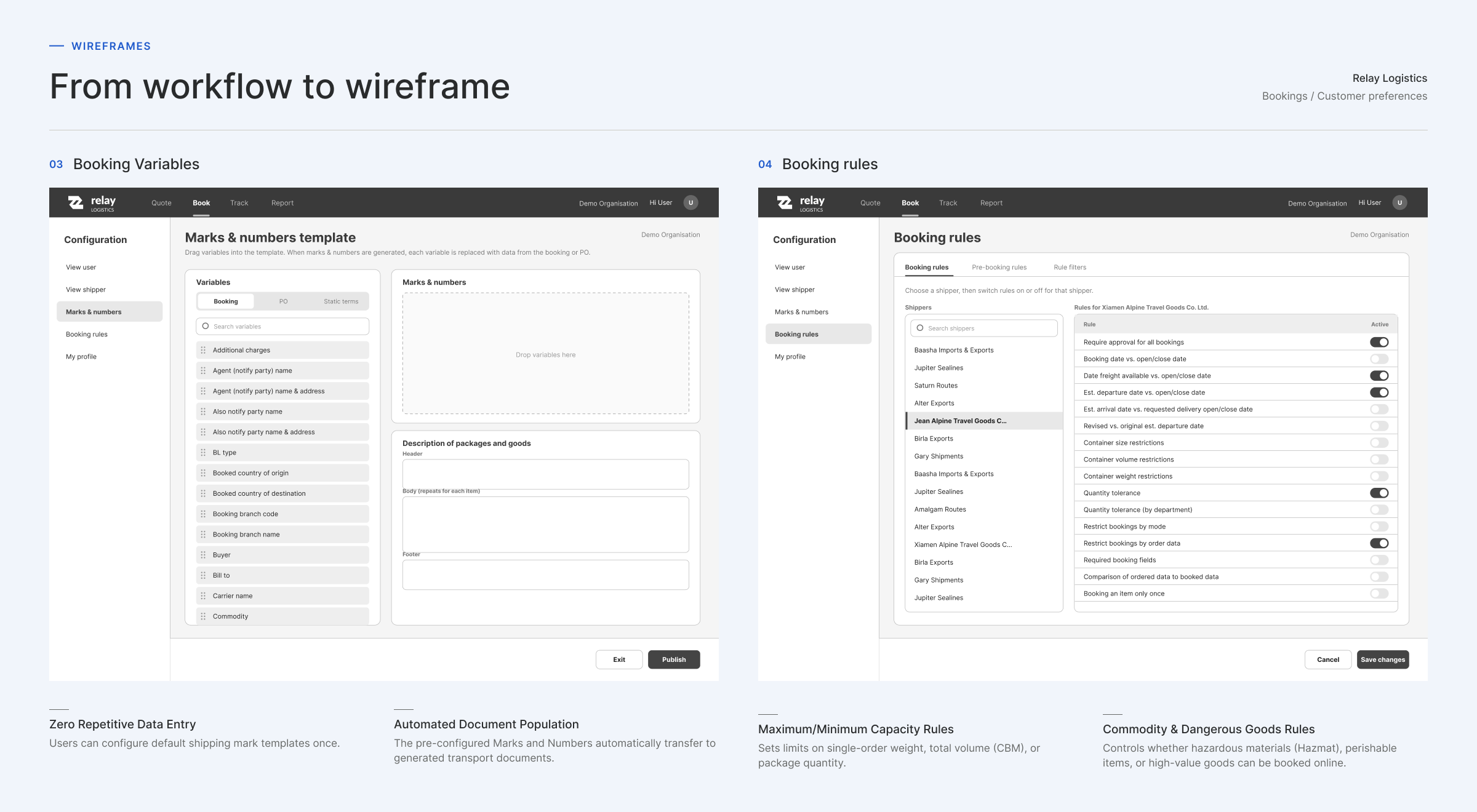Click the magnifier icon in Search shippers
Viewport: 1477px width, 812px height.
[920, 328]
